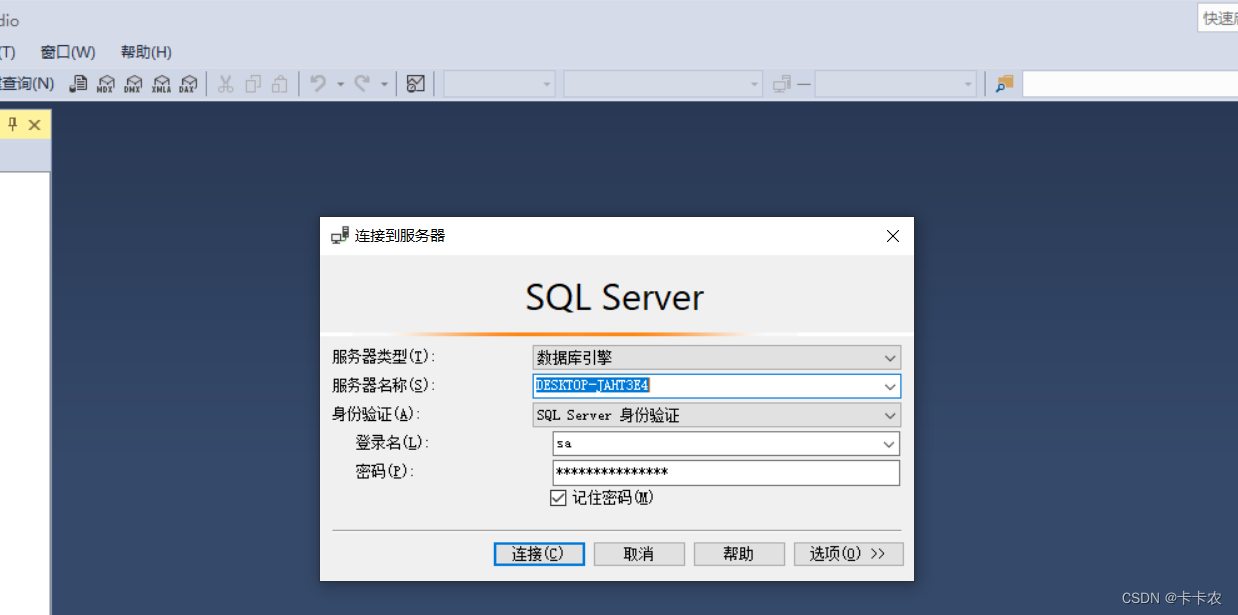Expand the 登录名 combo box arrow
Viewport: 1238px width, 615px height.
tap(889, 444)
